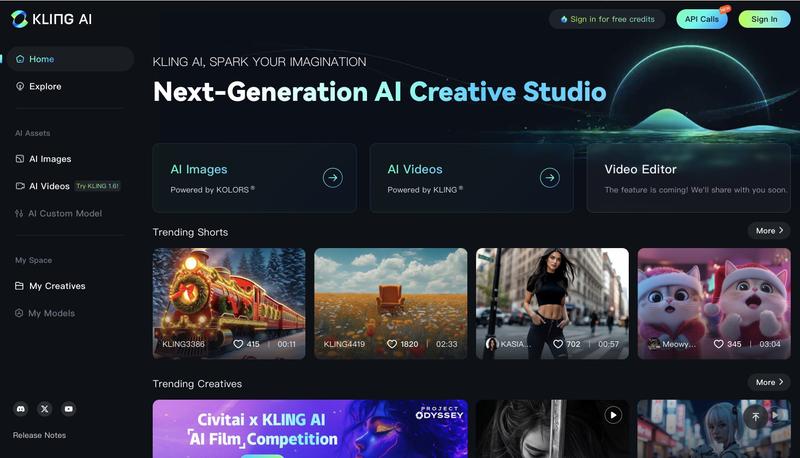Like the KASIA short via heart icon
This screenshot has height=458, width=800.
click(x=558, y=344)
